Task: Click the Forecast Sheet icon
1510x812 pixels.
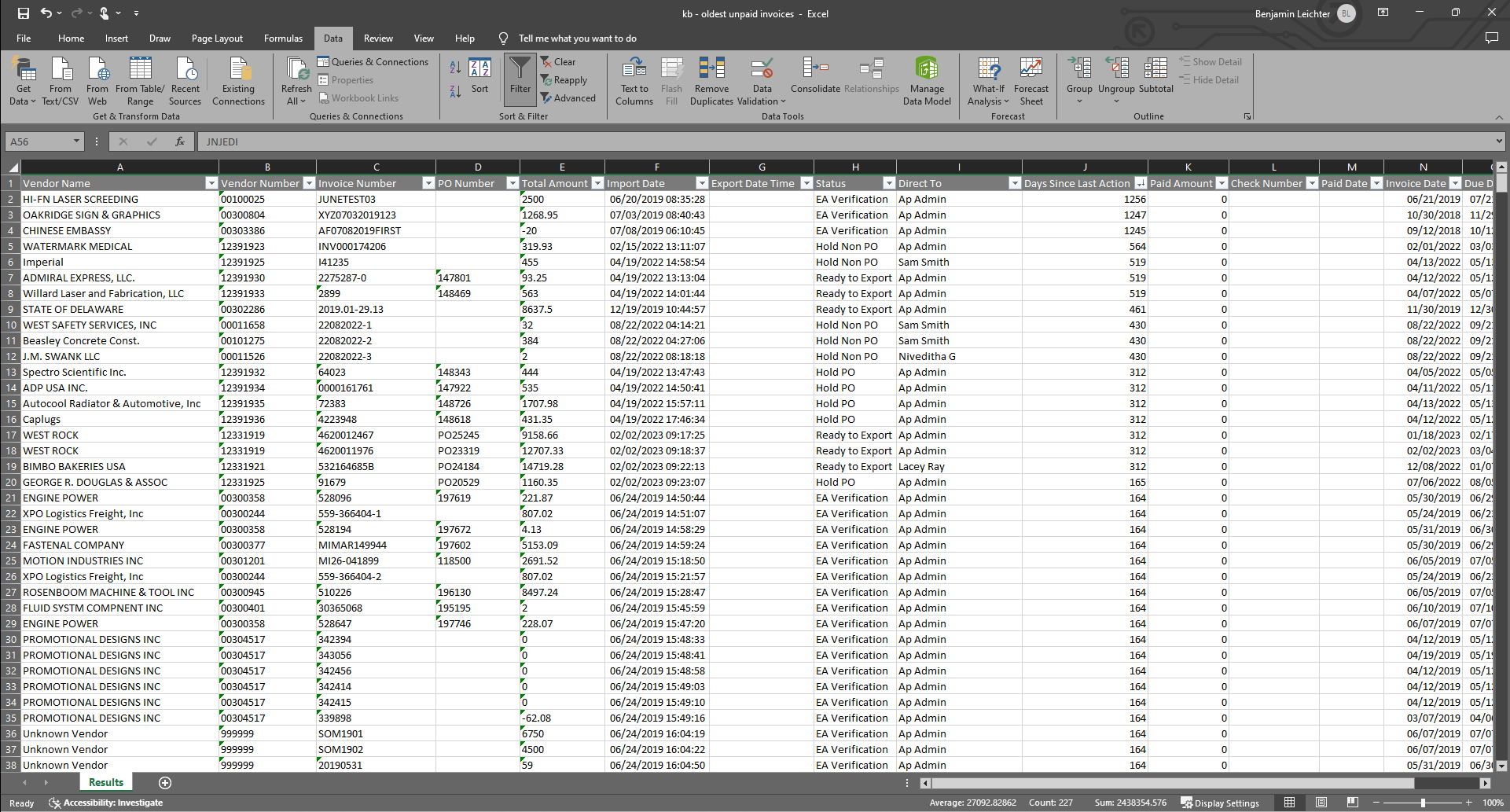Action: (x=1031, y=82)
